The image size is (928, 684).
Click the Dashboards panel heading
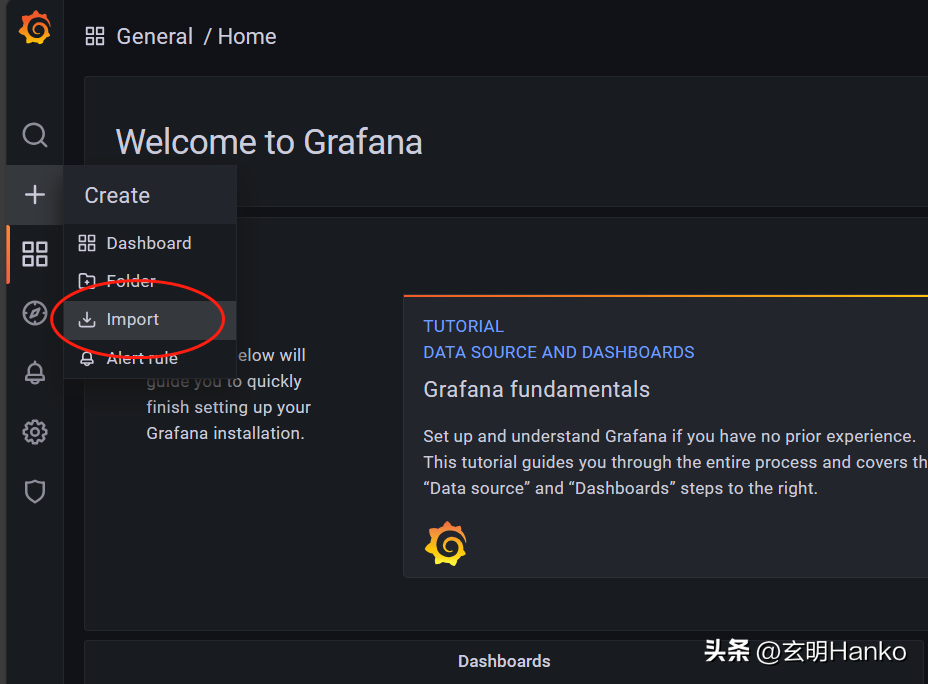[x=504, y=661]
